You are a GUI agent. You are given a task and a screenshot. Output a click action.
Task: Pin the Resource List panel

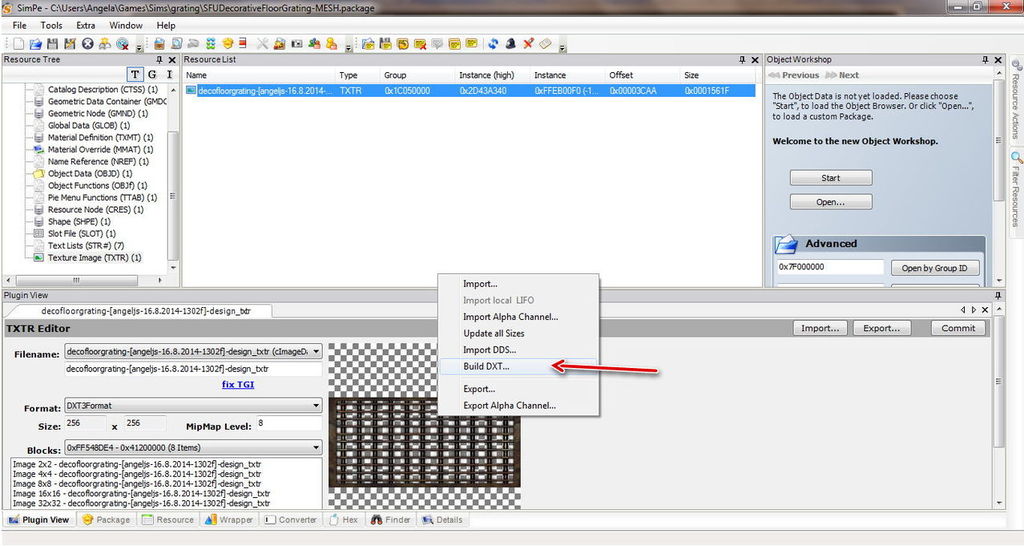click(742, 59)
